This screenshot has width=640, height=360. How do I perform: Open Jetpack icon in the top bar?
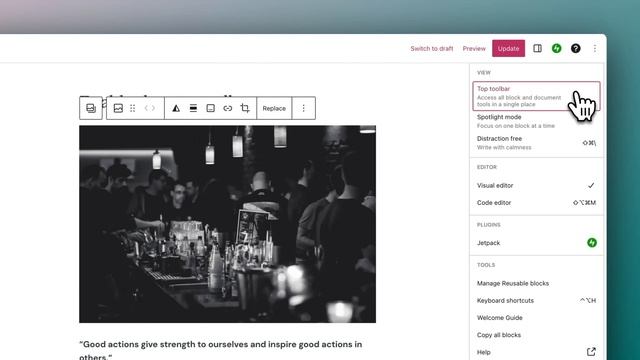pyautogui.click(x=557, y=49)
